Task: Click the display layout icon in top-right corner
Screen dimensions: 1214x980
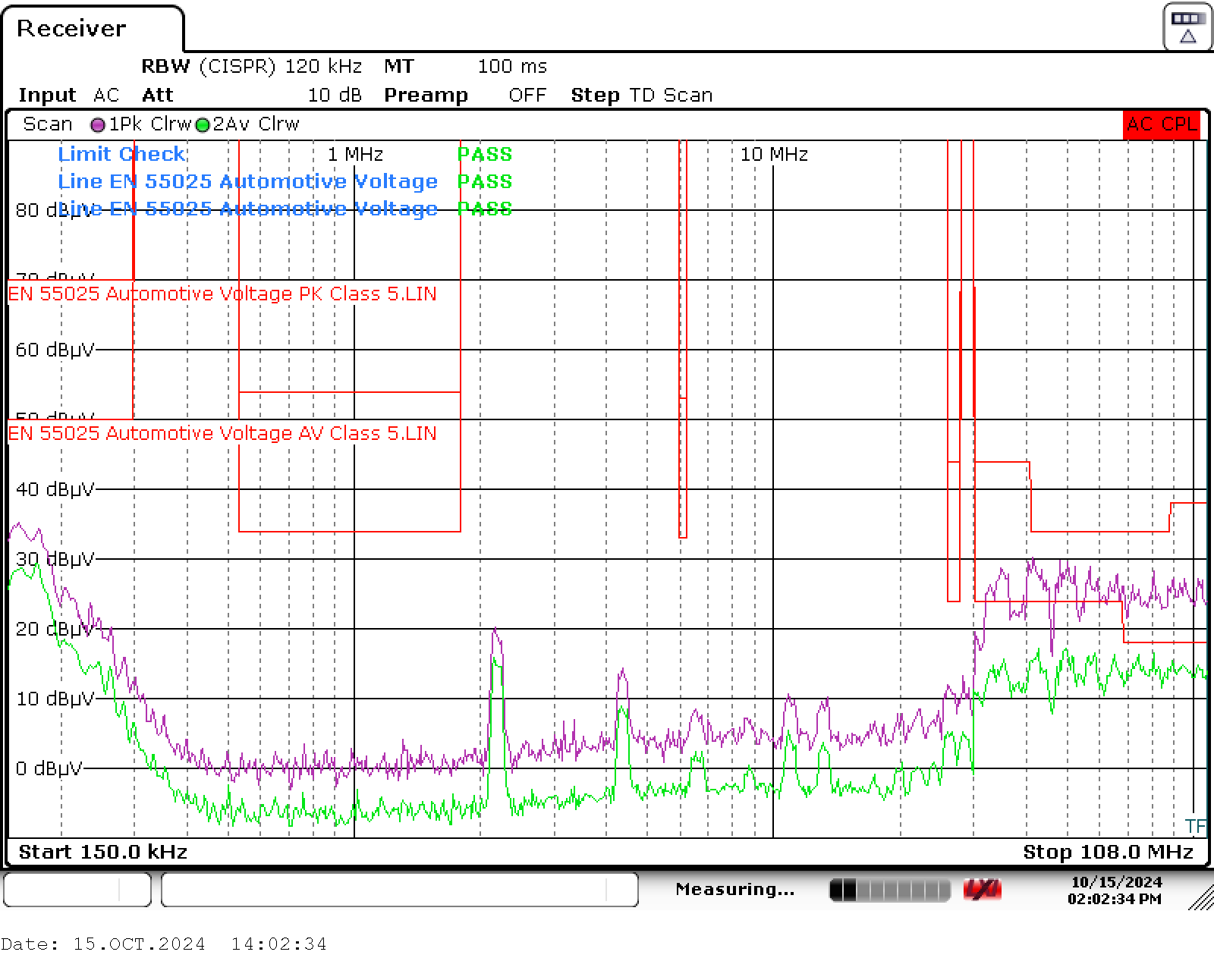Action: click(1186, 25)
